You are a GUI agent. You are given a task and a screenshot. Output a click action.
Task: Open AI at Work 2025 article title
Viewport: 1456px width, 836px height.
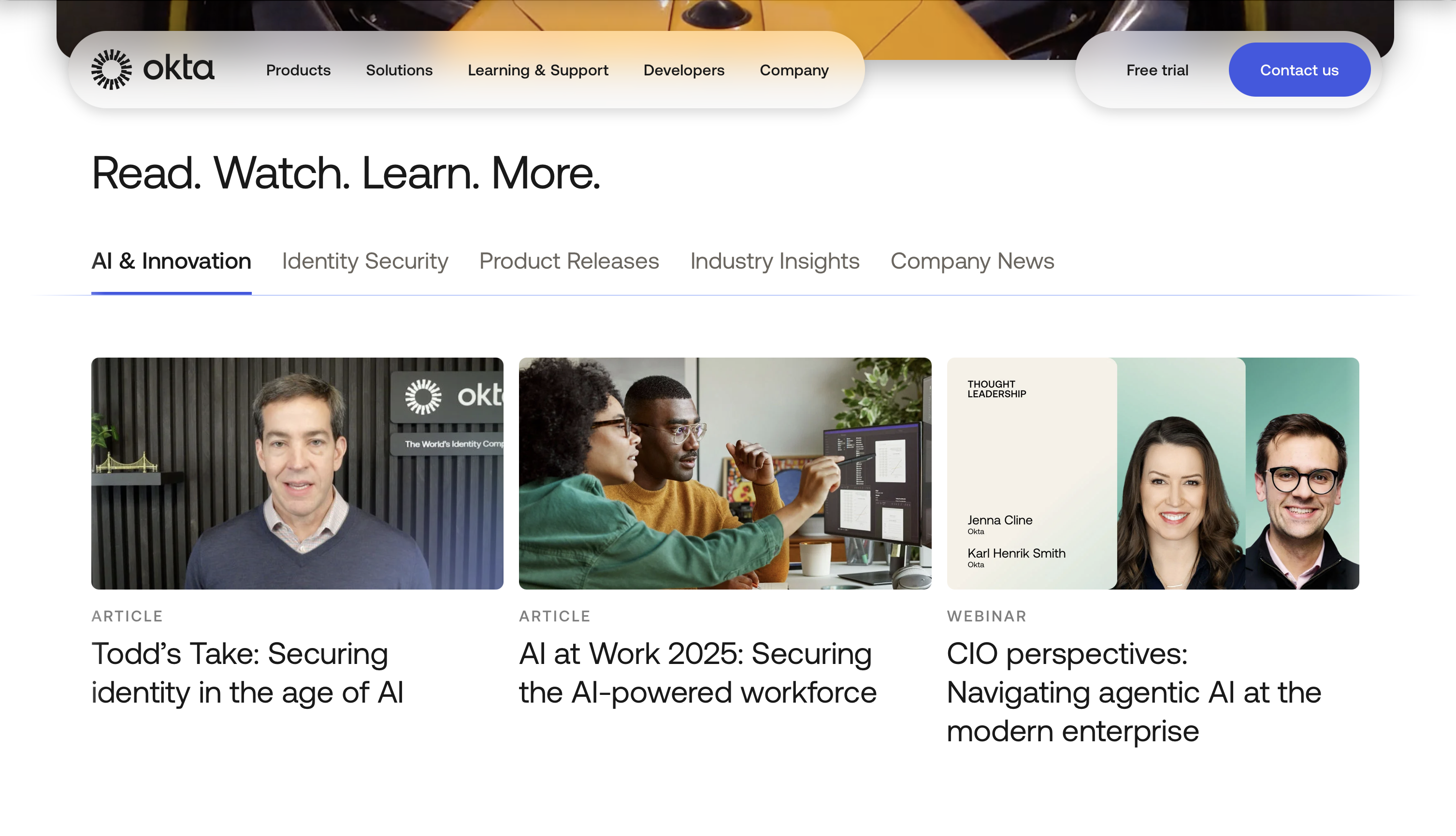697,672
